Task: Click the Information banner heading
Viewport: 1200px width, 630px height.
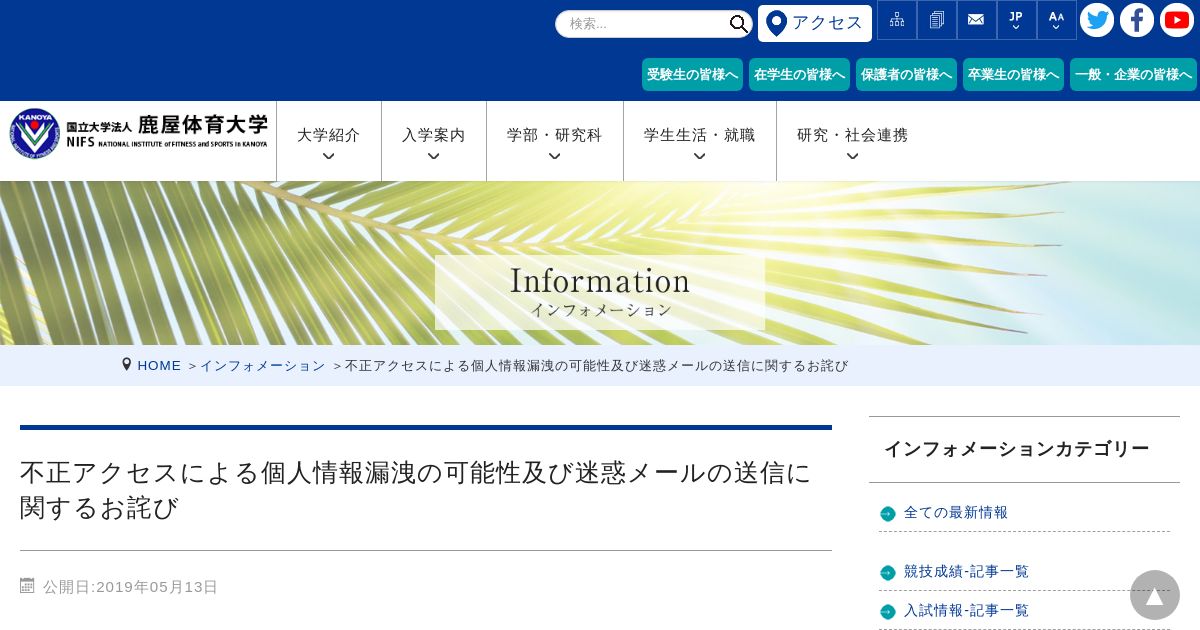Action: click(600, 281)
